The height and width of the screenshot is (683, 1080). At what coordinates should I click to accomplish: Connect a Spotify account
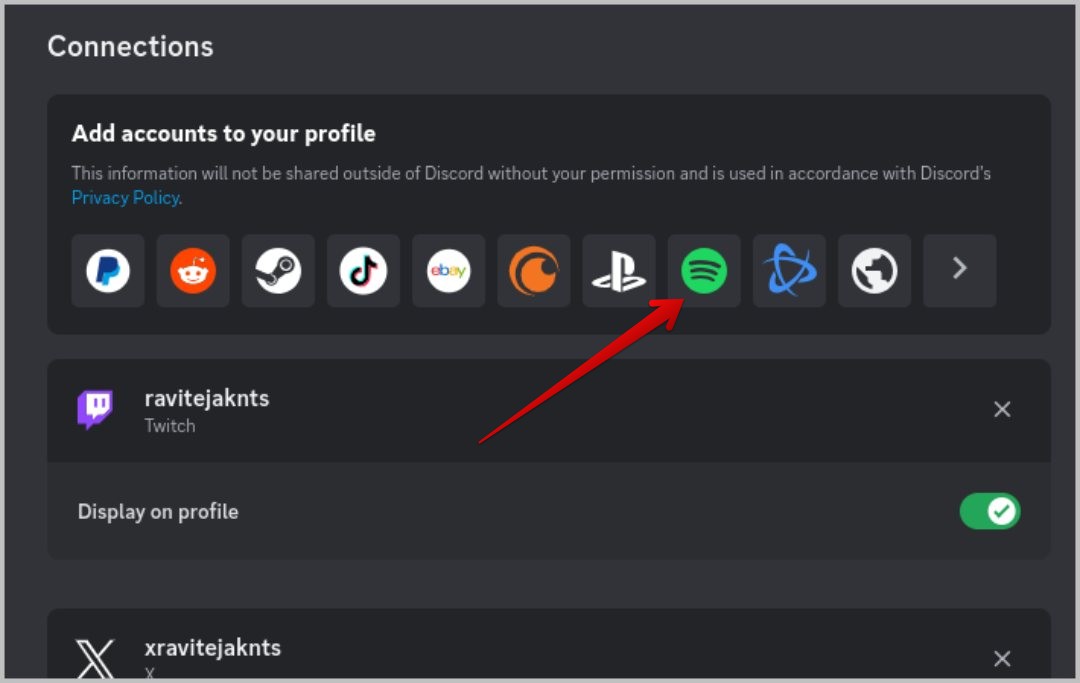tap(704, 271)
